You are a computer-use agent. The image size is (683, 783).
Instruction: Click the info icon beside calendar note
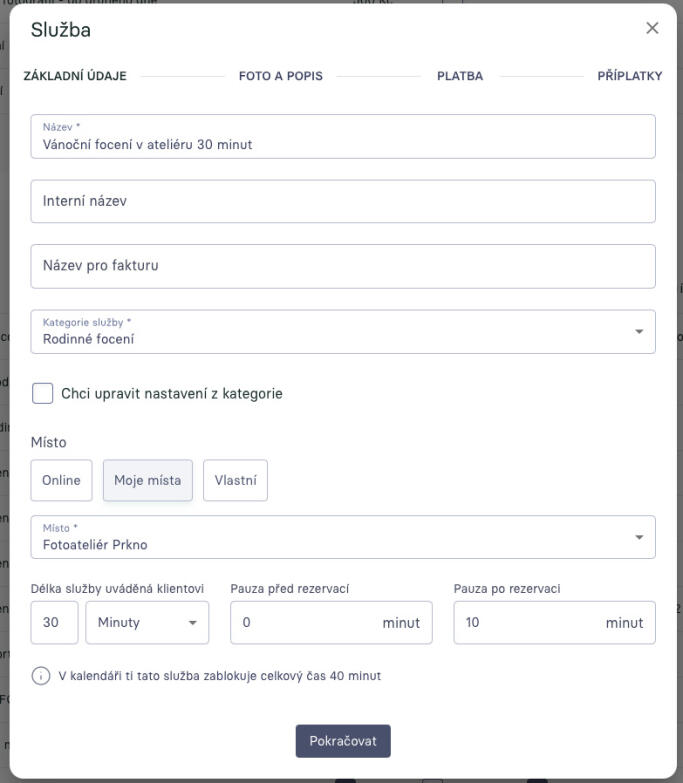[41, 676]
